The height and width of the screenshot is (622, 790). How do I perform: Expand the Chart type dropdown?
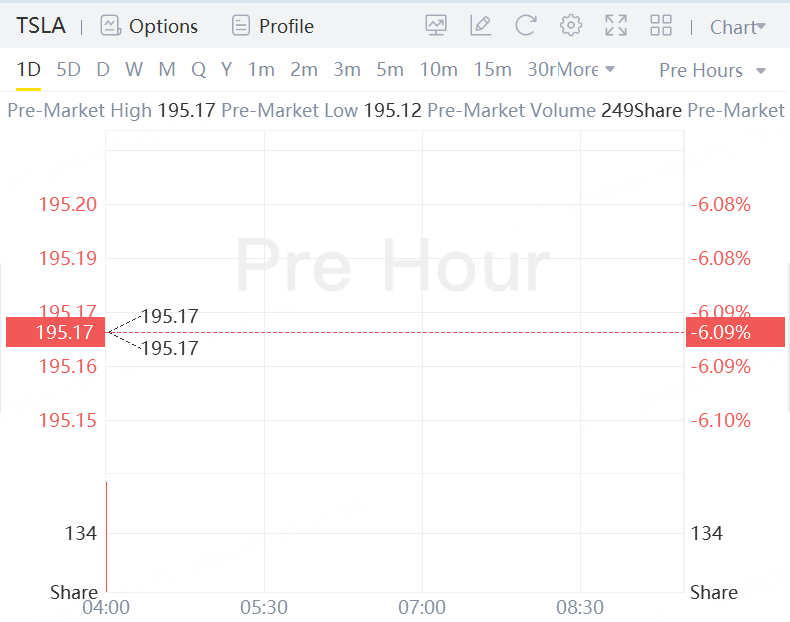[738, 27]
